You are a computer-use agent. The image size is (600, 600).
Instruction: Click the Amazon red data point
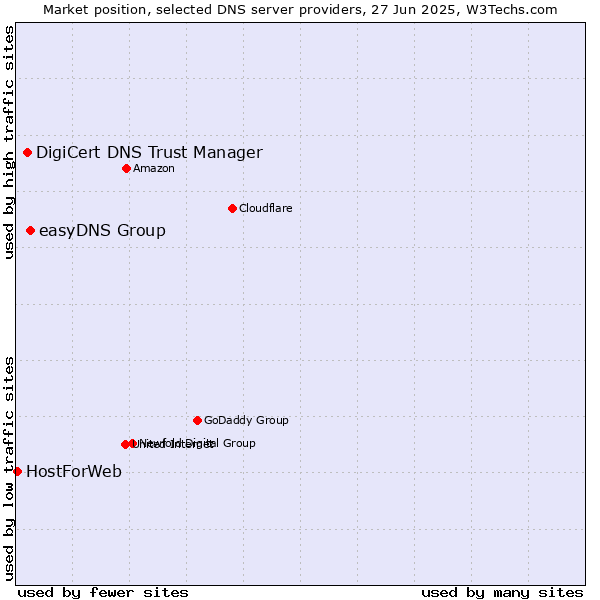[x=127, y=168]
